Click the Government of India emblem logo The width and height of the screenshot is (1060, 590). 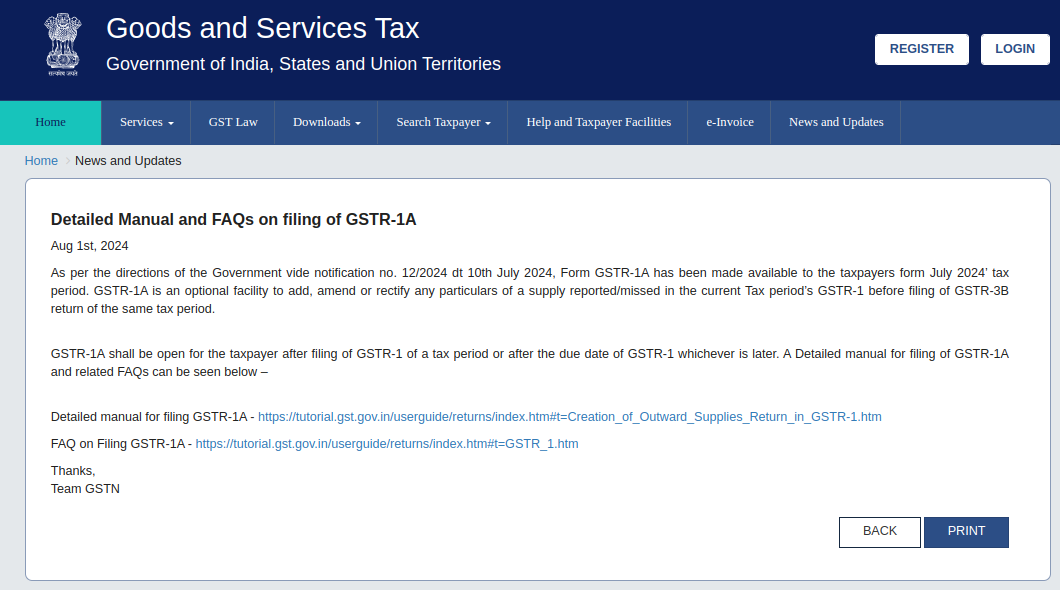61,46
